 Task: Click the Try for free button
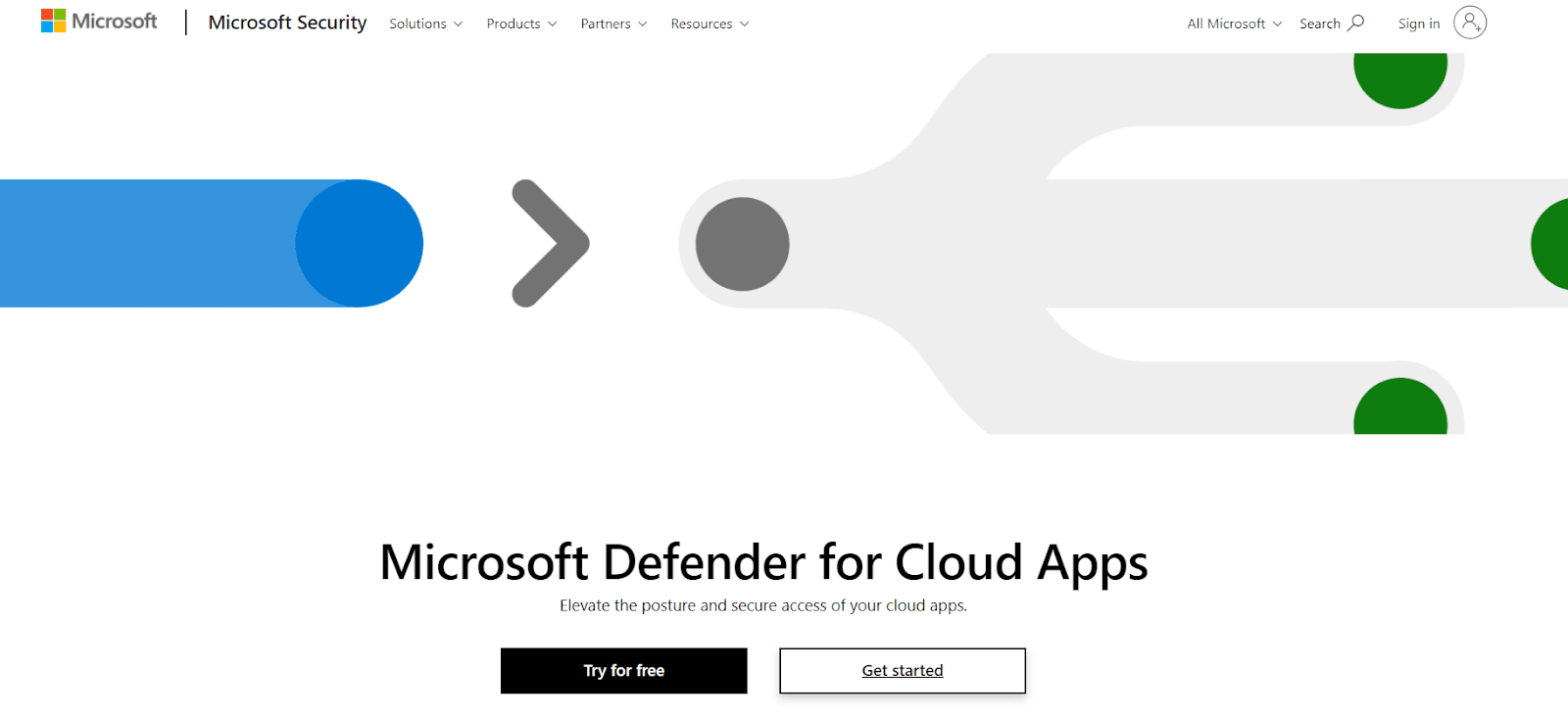click(x=624, y=671)
